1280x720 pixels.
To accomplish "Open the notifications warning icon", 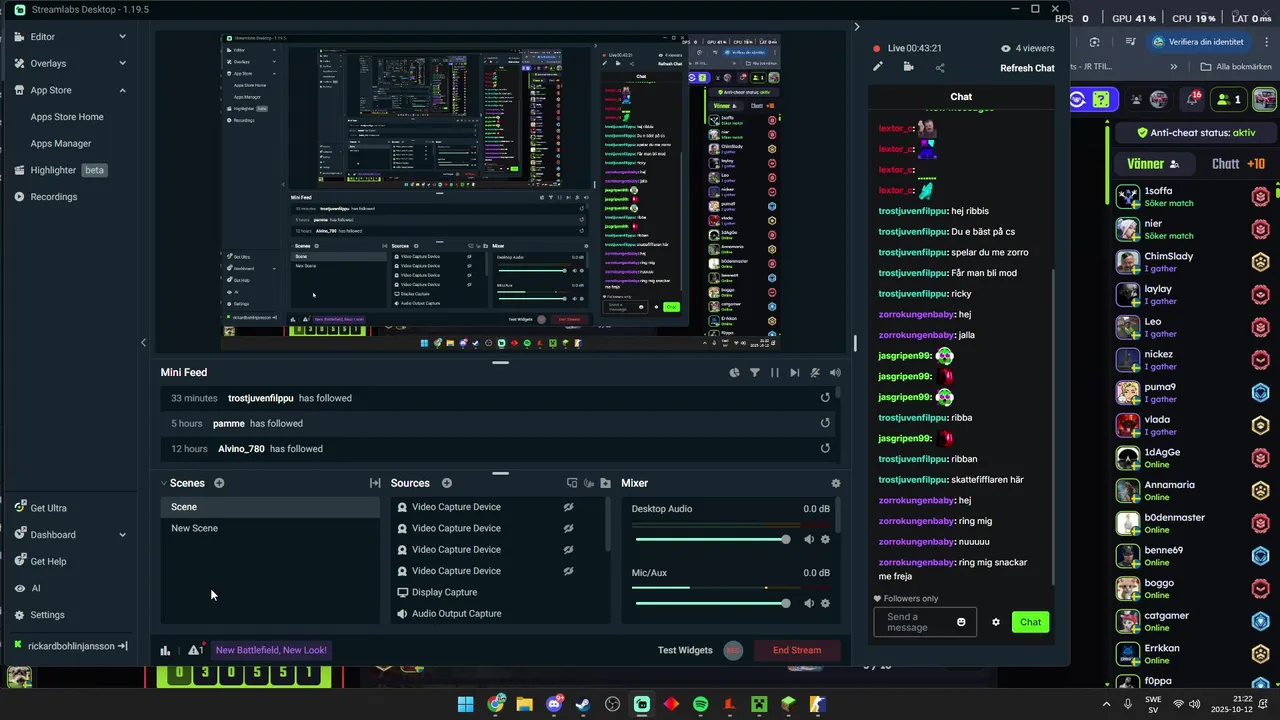I will tap(195, 650).
